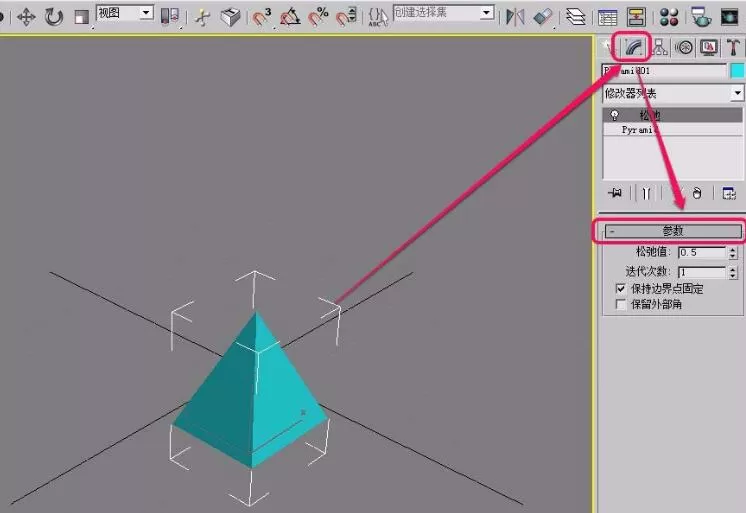Toggle the Spinner Snap icon
Screen dimensions: 746x513
point(346,17)
